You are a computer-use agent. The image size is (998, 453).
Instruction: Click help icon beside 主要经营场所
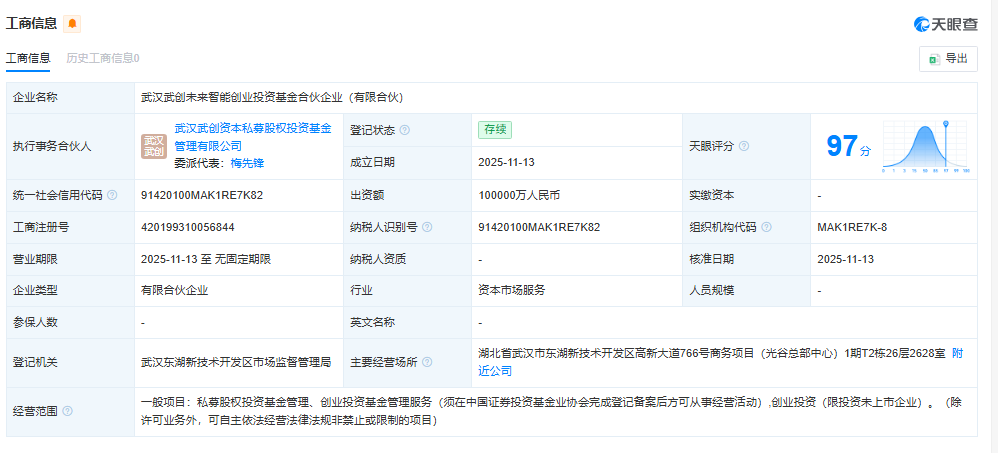click(427, 362)
